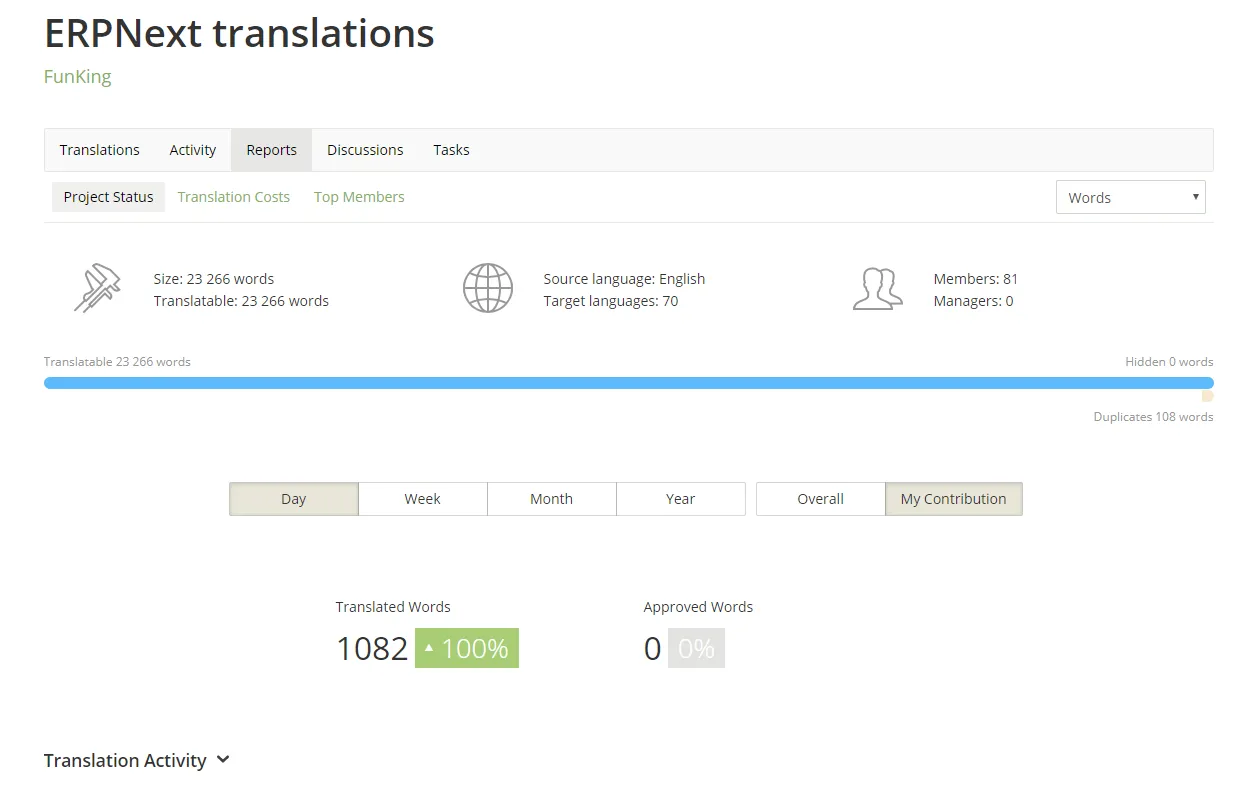Viewport: 1241px width, 794px height.
Task: Click Target languages: 70 text
Action: point(611,301)
